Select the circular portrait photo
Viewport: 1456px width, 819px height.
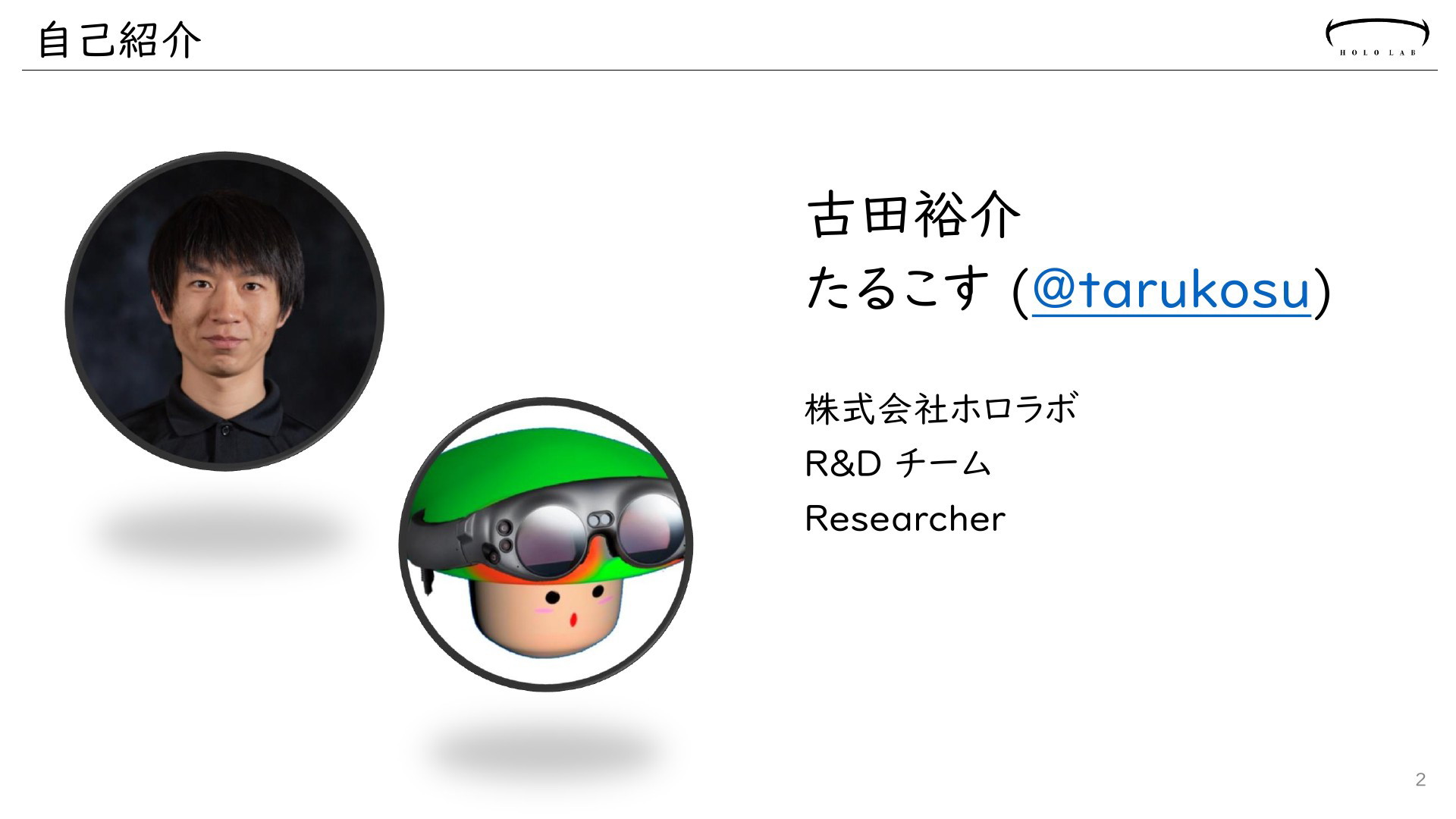pos(224,311)
